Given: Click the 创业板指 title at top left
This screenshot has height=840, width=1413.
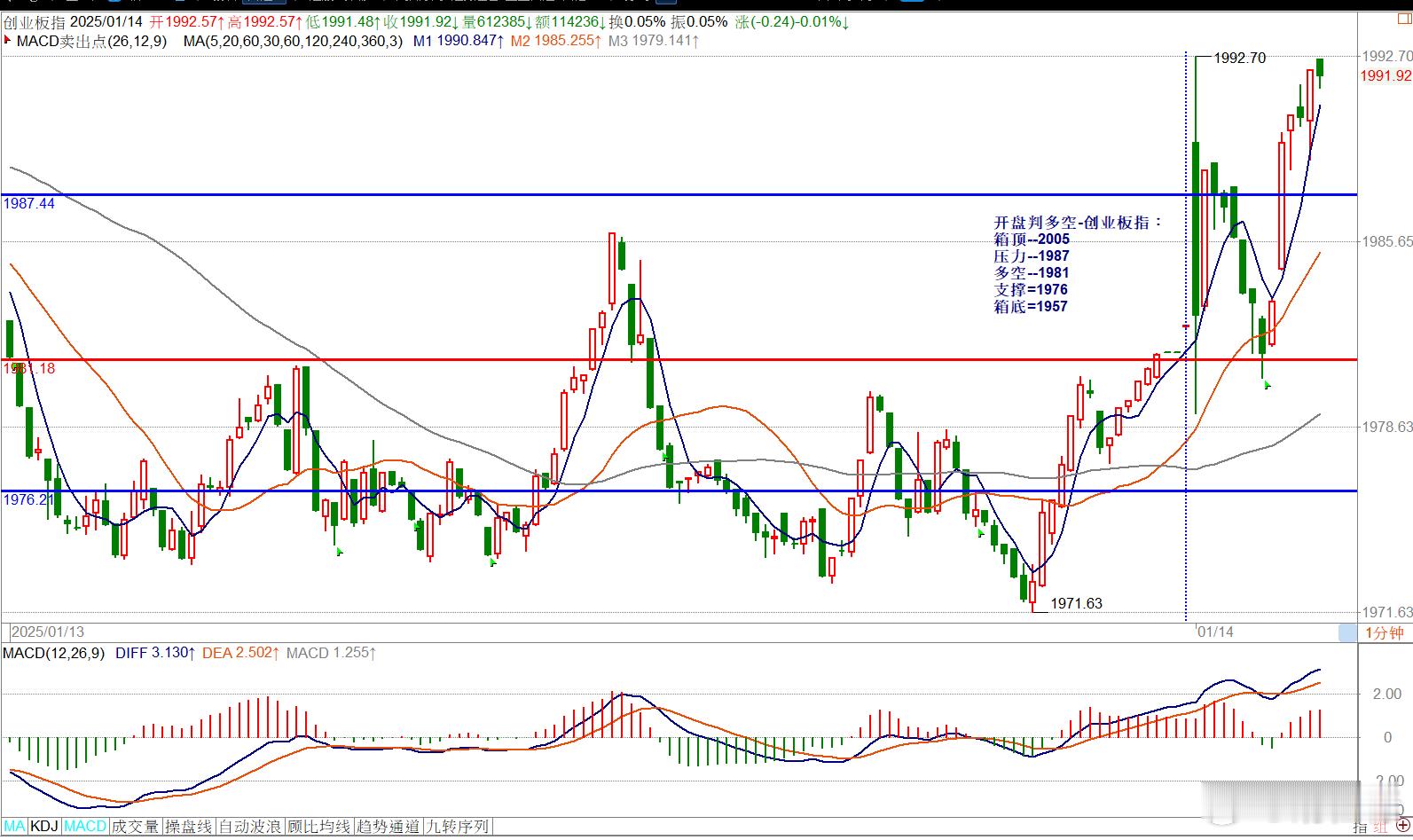Looking at the screenshot, I should 35,21.
